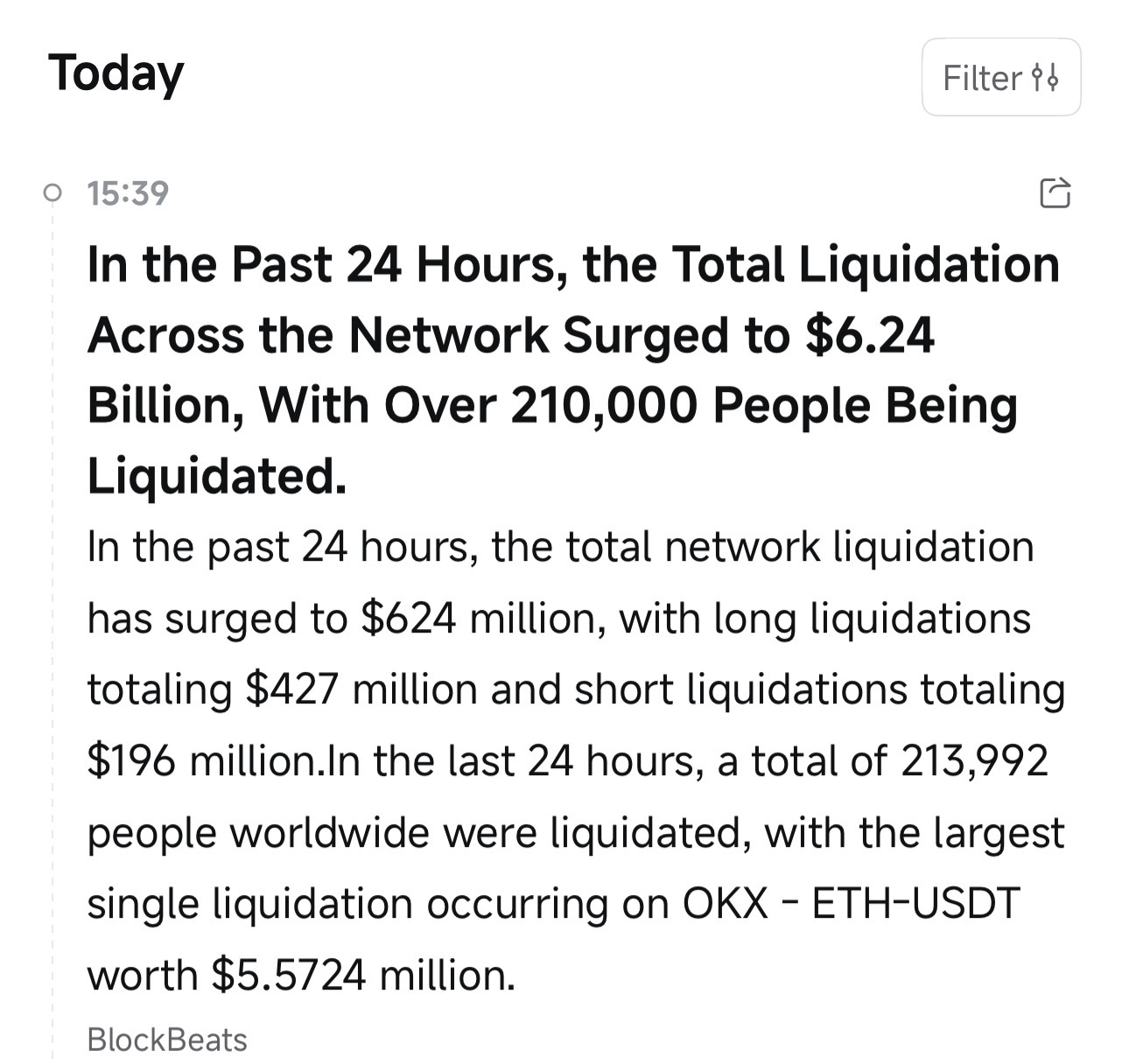Click '$196 million' short liquidations text

pos(202,761)
